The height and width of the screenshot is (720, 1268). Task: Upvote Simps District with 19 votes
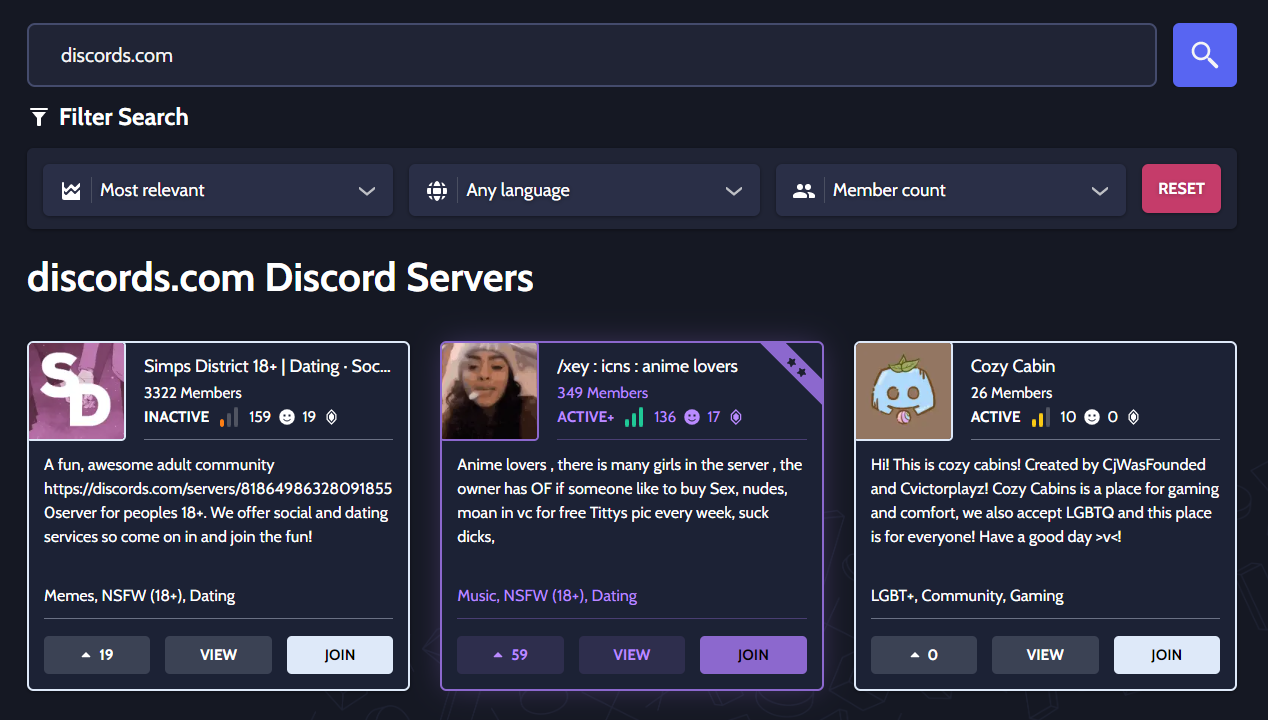[97, 655]
